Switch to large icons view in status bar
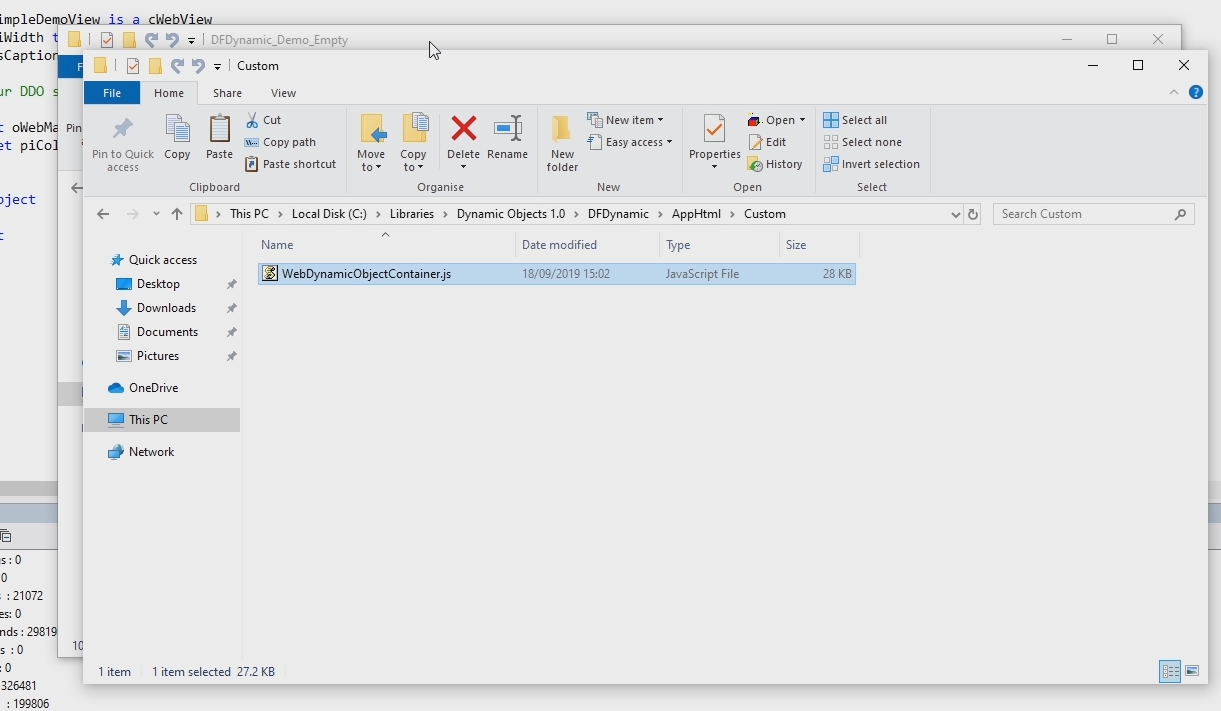The height and width of the screenshot is (711, 1221). (x=1192, y=672)
